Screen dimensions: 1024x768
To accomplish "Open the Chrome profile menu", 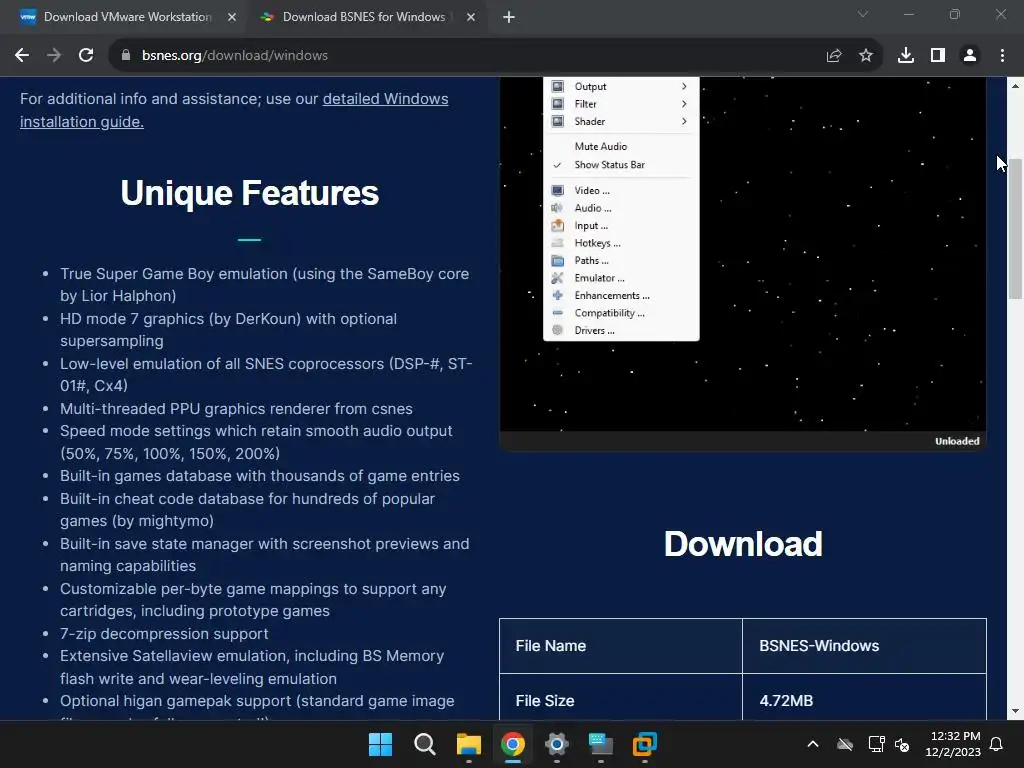I will (970, 56).
